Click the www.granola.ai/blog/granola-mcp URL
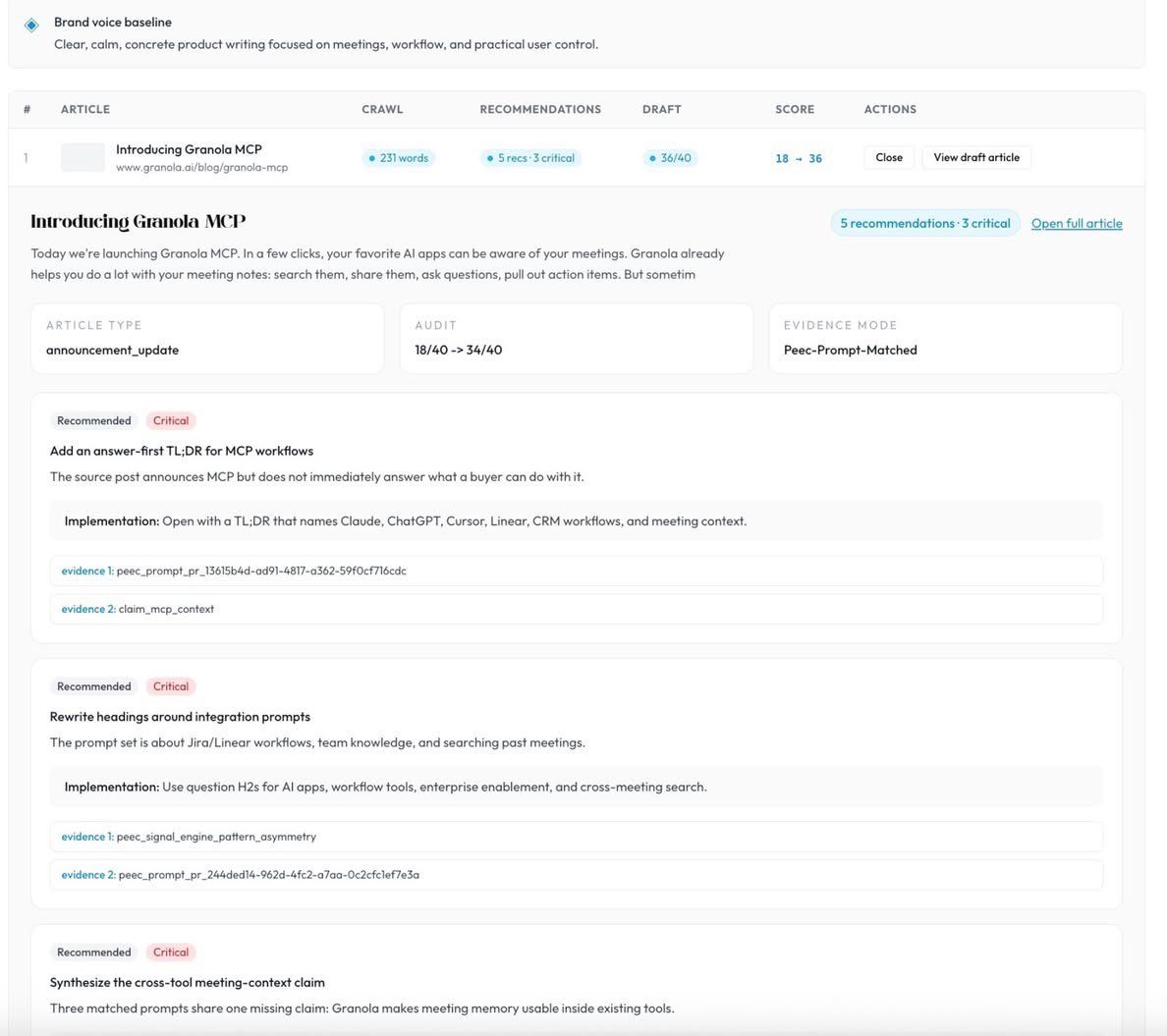 point(201,168)
